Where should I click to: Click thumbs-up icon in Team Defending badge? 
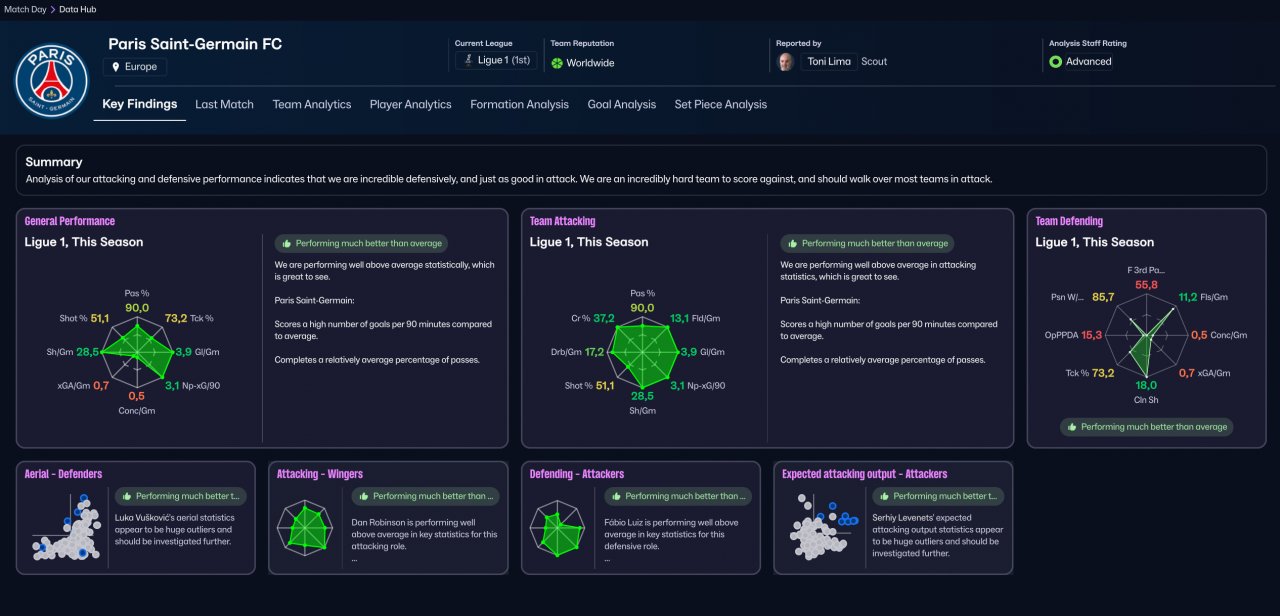(x=1071, y=427)
